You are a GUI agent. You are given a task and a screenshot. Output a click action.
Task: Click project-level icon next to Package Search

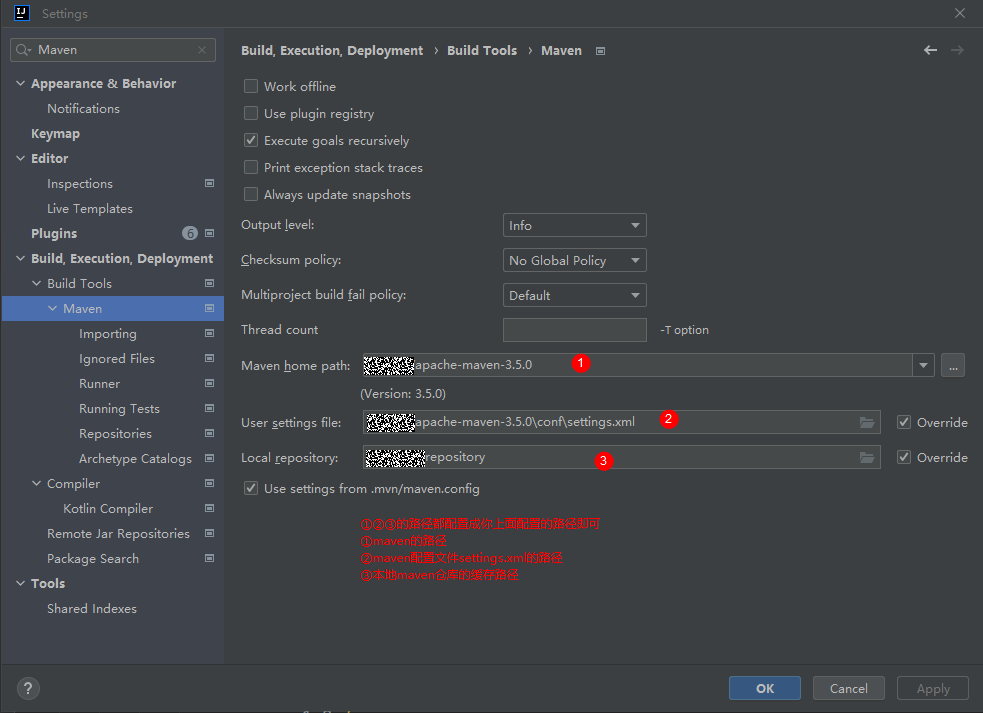point(209,558)
